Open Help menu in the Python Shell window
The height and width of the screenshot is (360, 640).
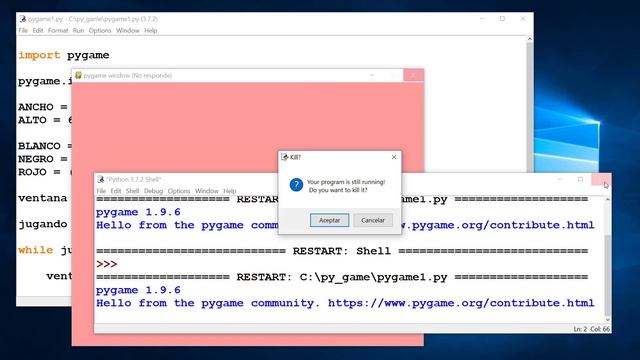(x=230, y=191)
